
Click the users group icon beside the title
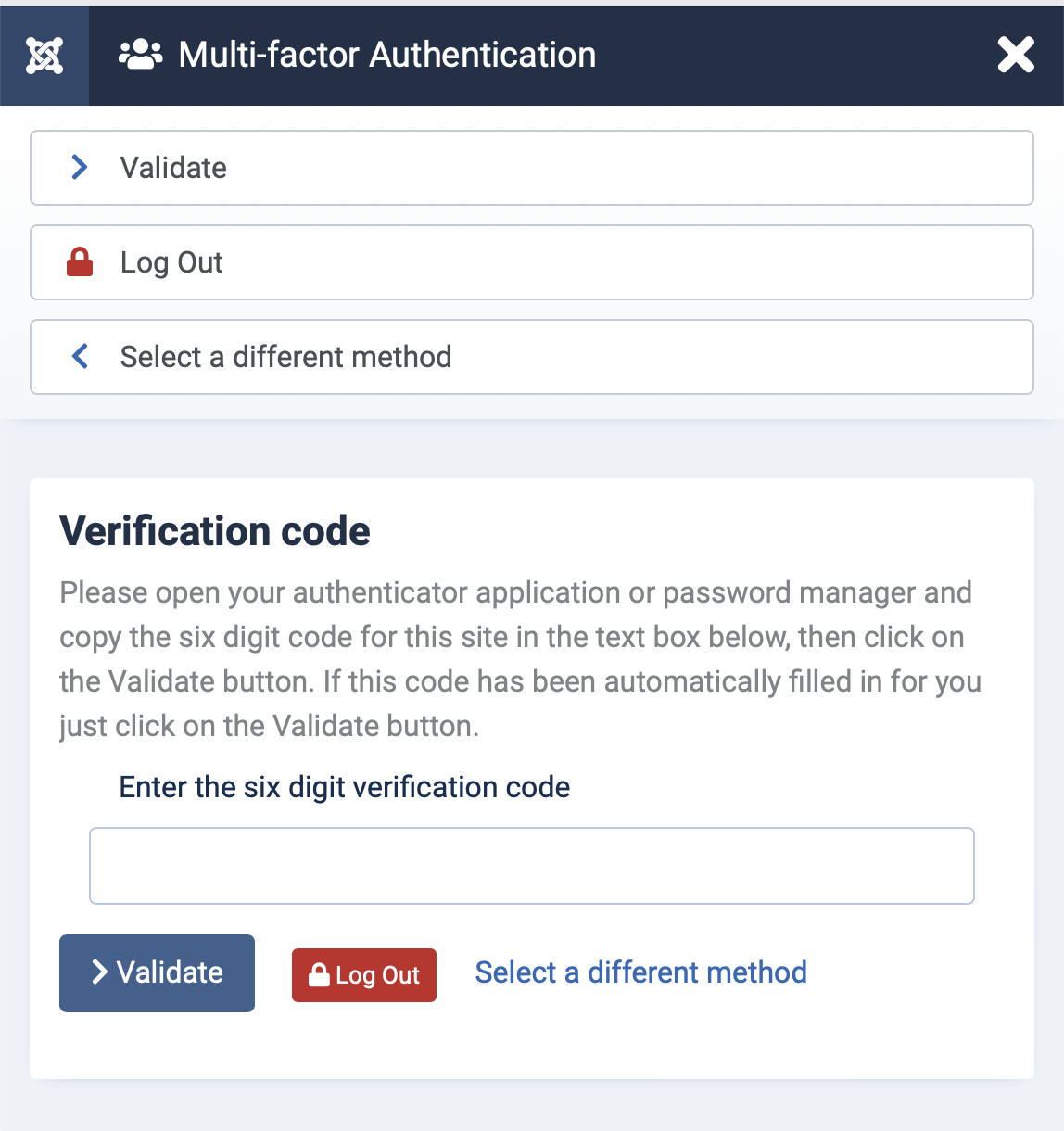(141, 55)
